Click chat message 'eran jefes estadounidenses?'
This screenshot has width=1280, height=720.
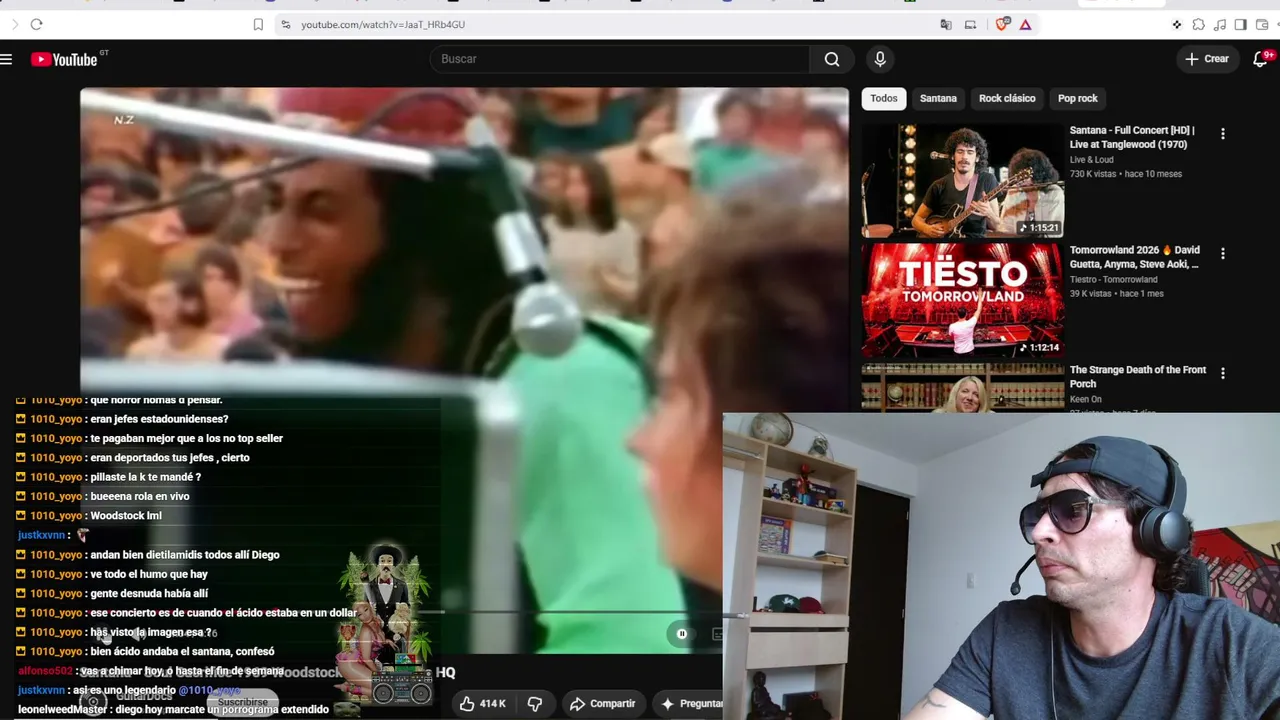[159, 419]
